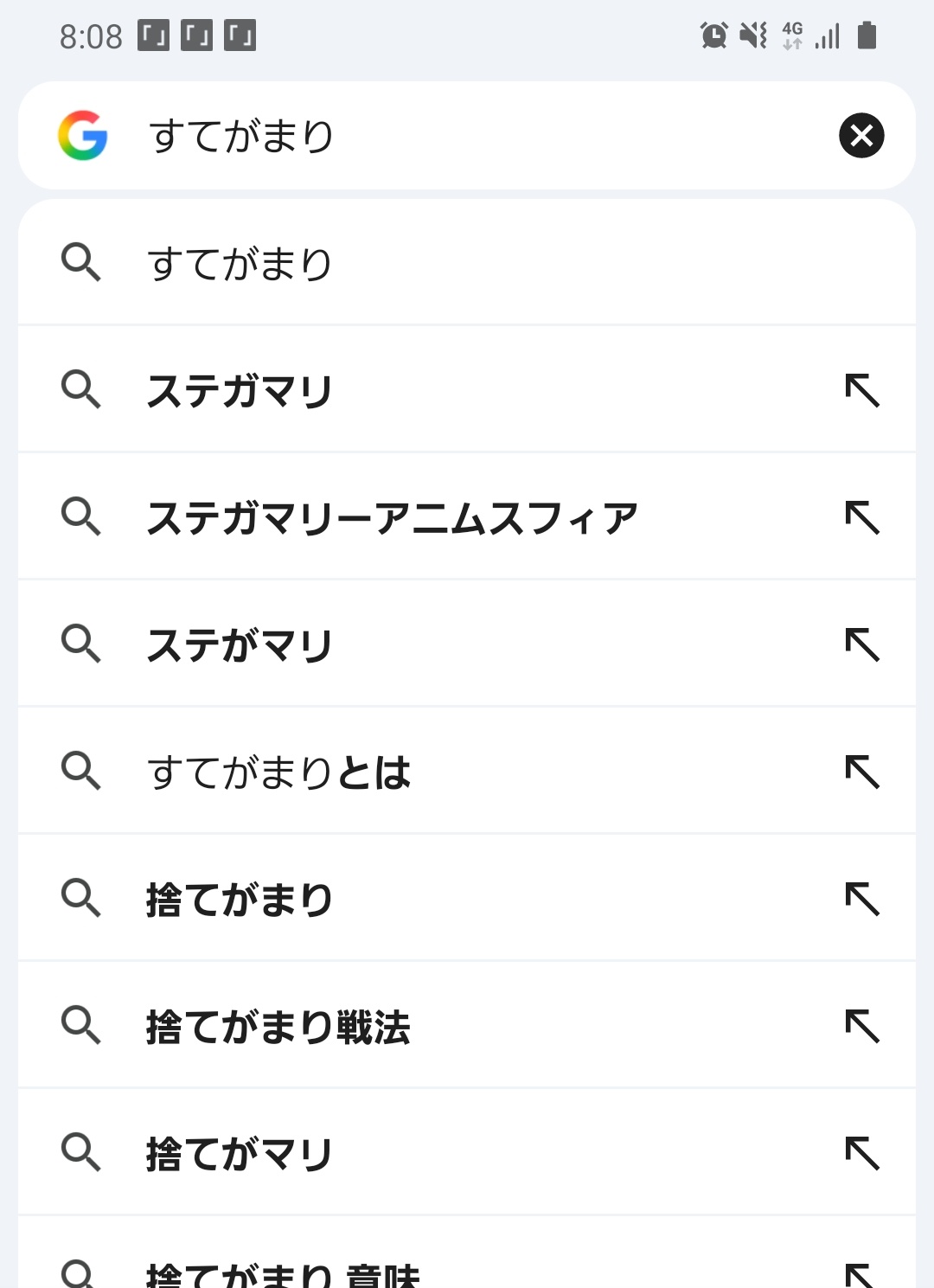
Task: Tap the alarm icon in status bar
Action: [714, 35]
